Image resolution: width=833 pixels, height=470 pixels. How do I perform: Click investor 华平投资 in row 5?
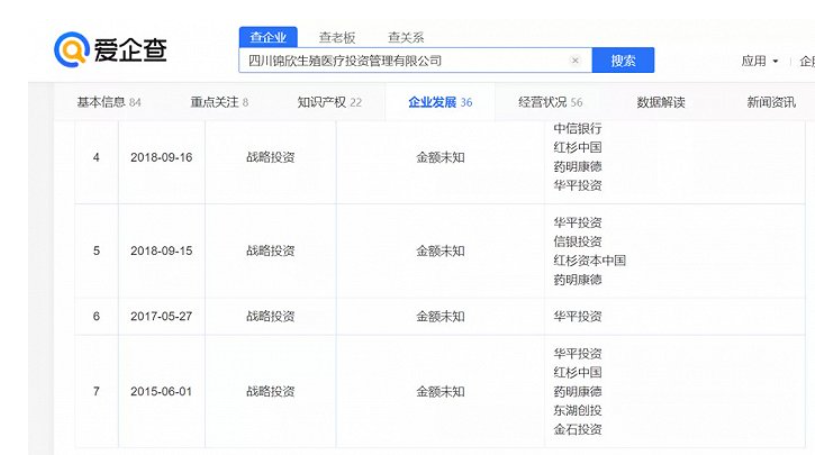577,223
